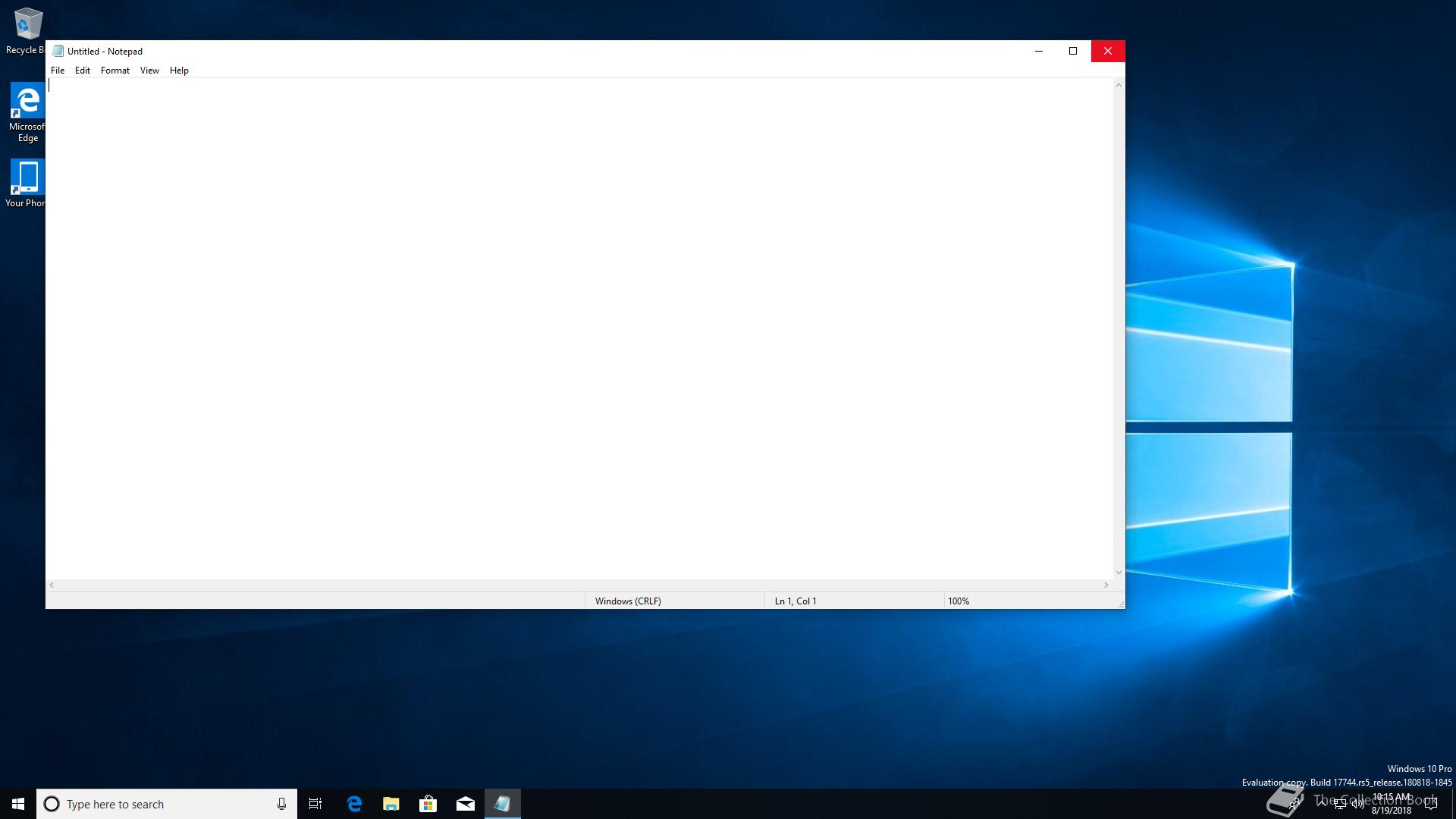Maximize the Notepad window
This screenshot has height=819, width=1456.
[1073, 51]
